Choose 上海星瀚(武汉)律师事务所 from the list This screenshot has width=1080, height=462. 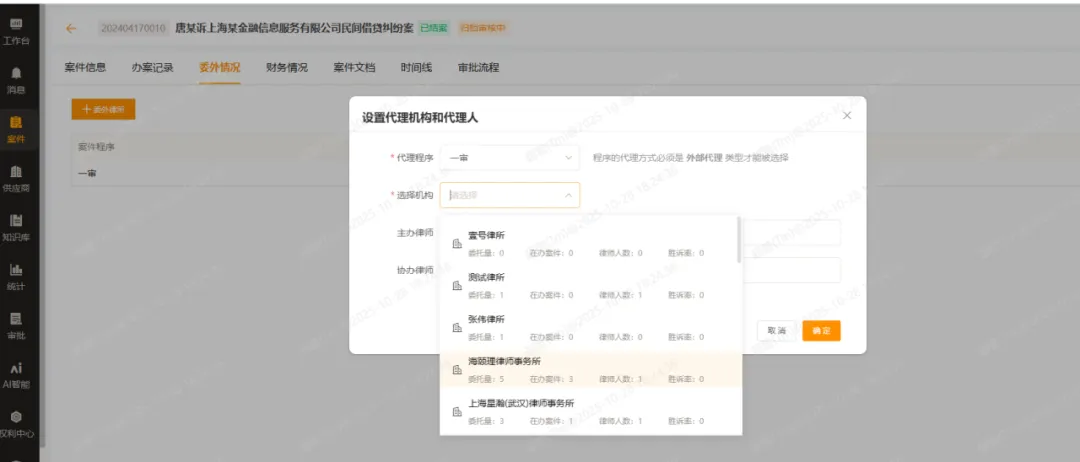coord(590,411)
